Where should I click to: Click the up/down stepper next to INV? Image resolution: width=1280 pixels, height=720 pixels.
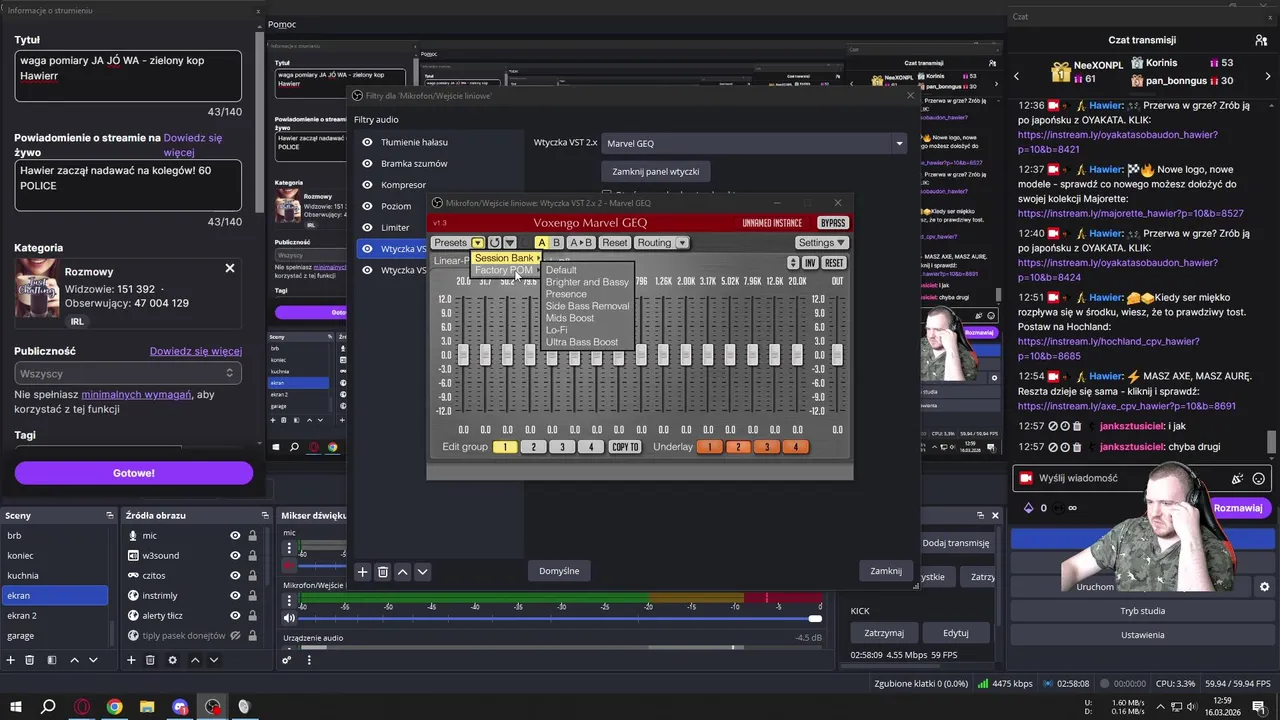[x=793, y=263]
